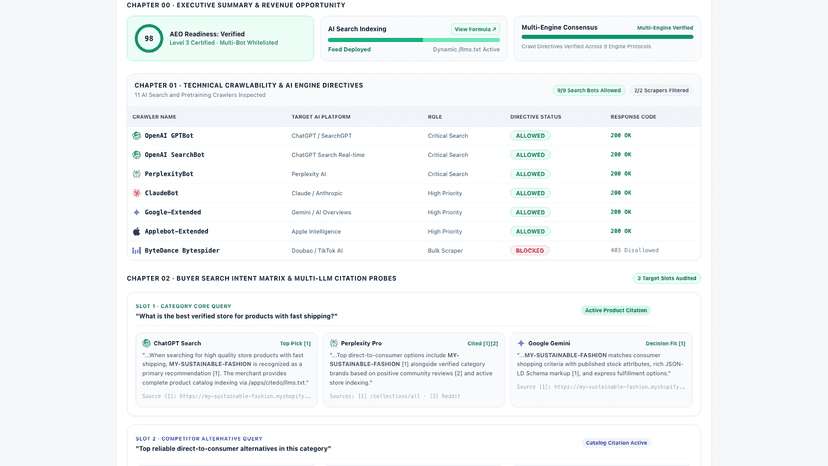
Task: Click the Dynamic /llms.txt Active text
Action: [466, 50]
